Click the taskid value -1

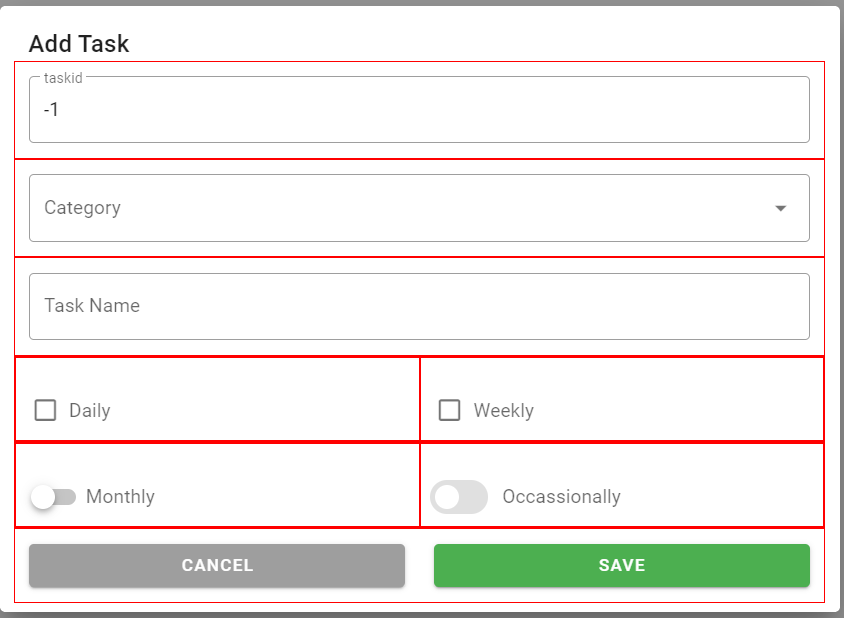(x=51, y=110)
